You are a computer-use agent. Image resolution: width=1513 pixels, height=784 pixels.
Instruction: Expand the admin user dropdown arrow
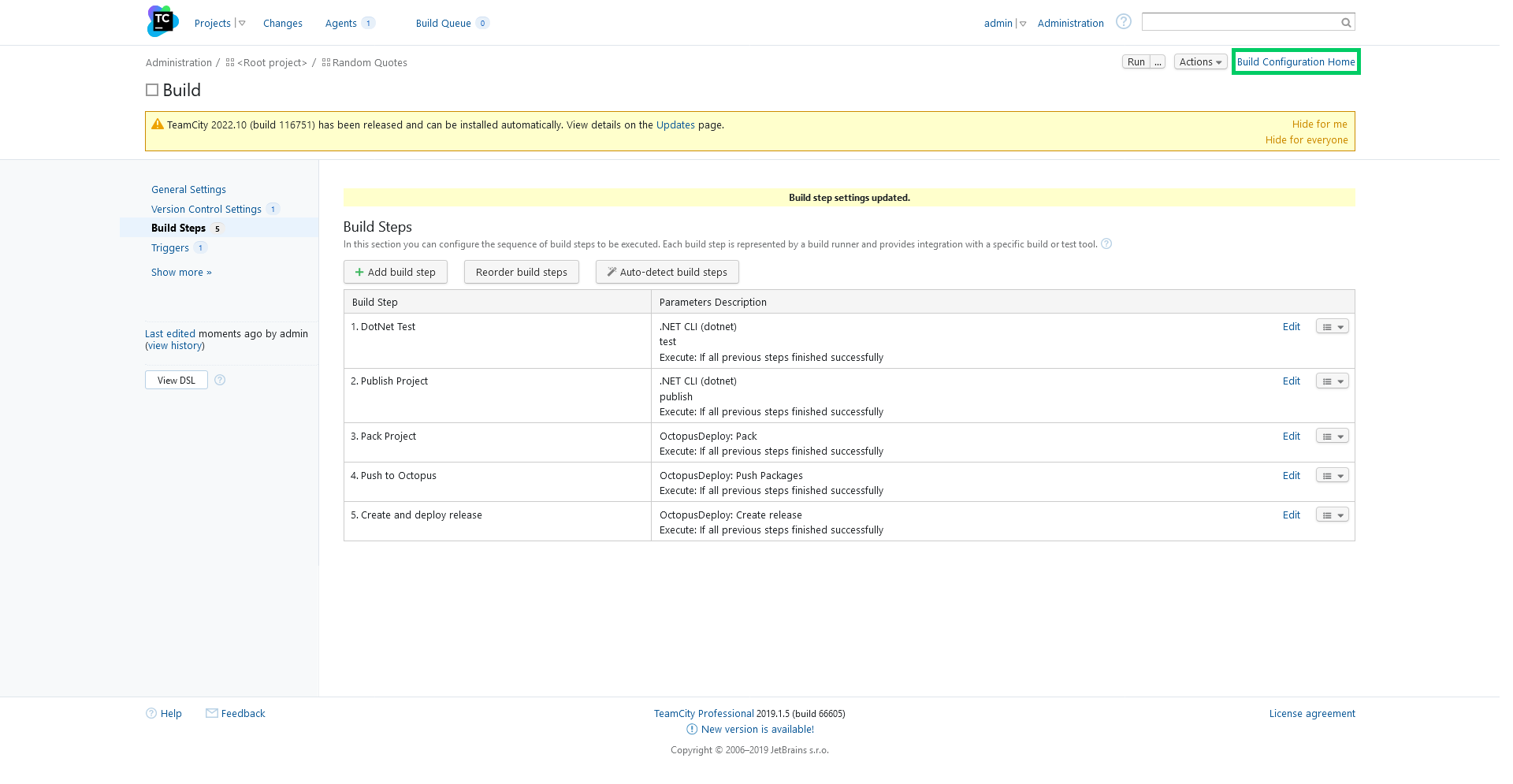(x=1023, y=24)
